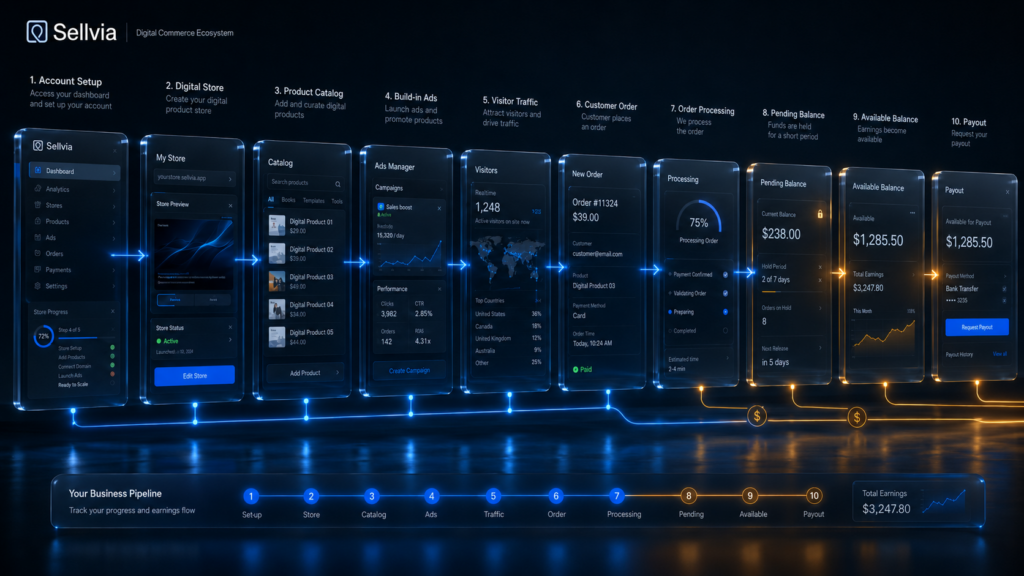The width and height of the screenshot is (1024, 576).
Task: Open yourstore.sellvia.app URL chevron
Action: pyautogui.click(x=230, y=179)
